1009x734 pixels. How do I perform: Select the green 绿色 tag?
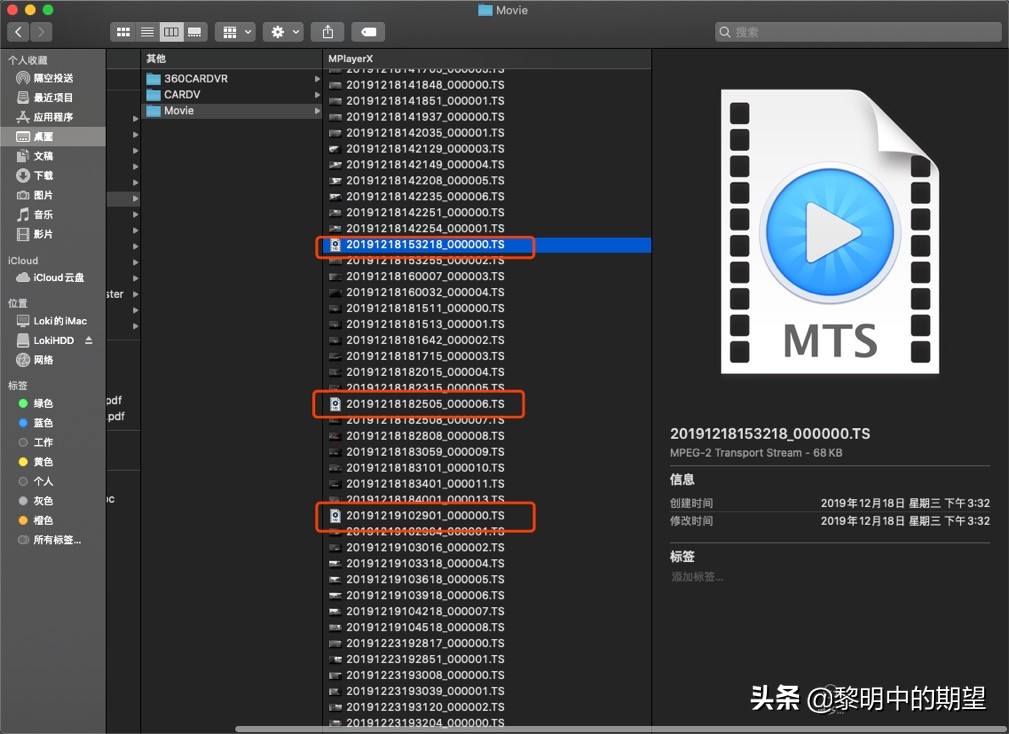tap(43, 404)
